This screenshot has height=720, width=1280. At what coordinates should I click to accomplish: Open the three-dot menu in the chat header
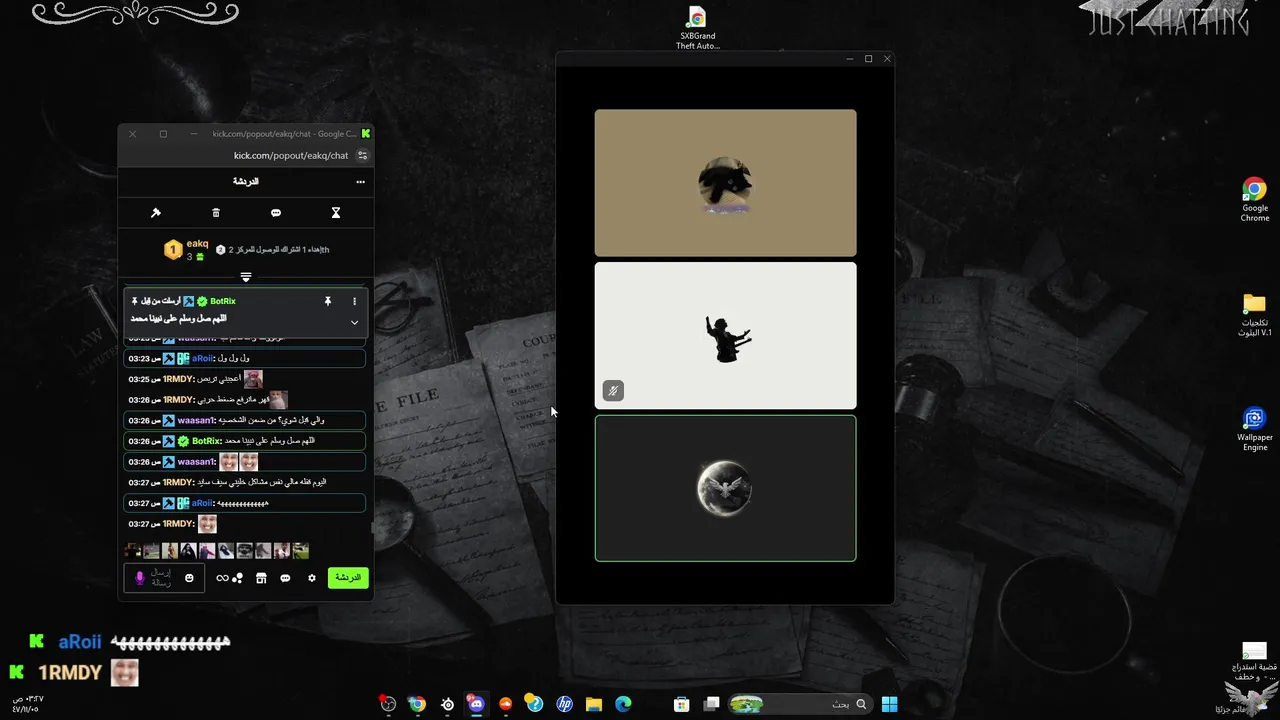[x=361, y=182]
